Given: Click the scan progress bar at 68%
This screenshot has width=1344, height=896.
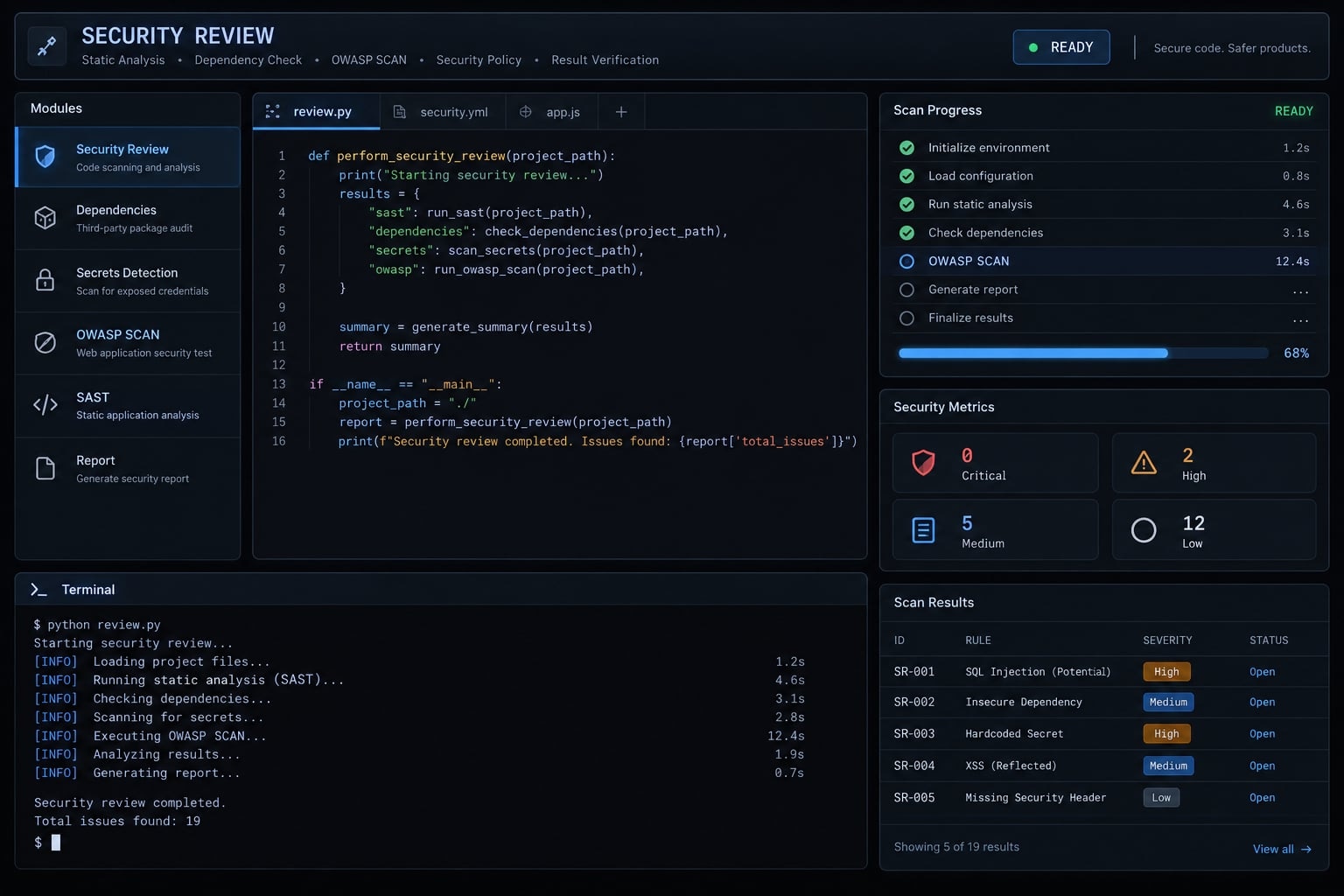Looking at the screenshot, I should click(x=1083, y=353).
